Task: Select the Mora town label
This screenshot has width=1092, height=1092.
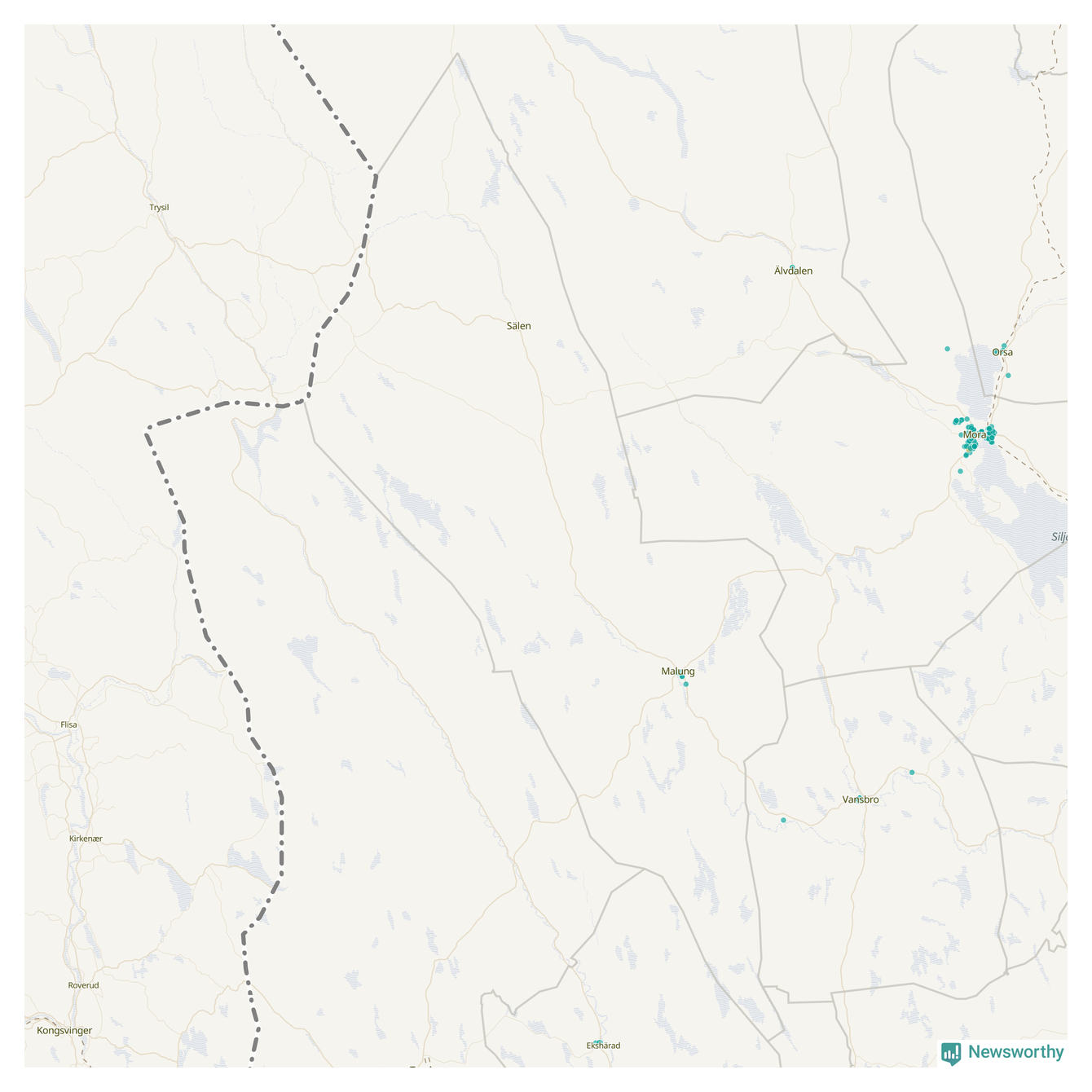Action: (x=975, y=435)
